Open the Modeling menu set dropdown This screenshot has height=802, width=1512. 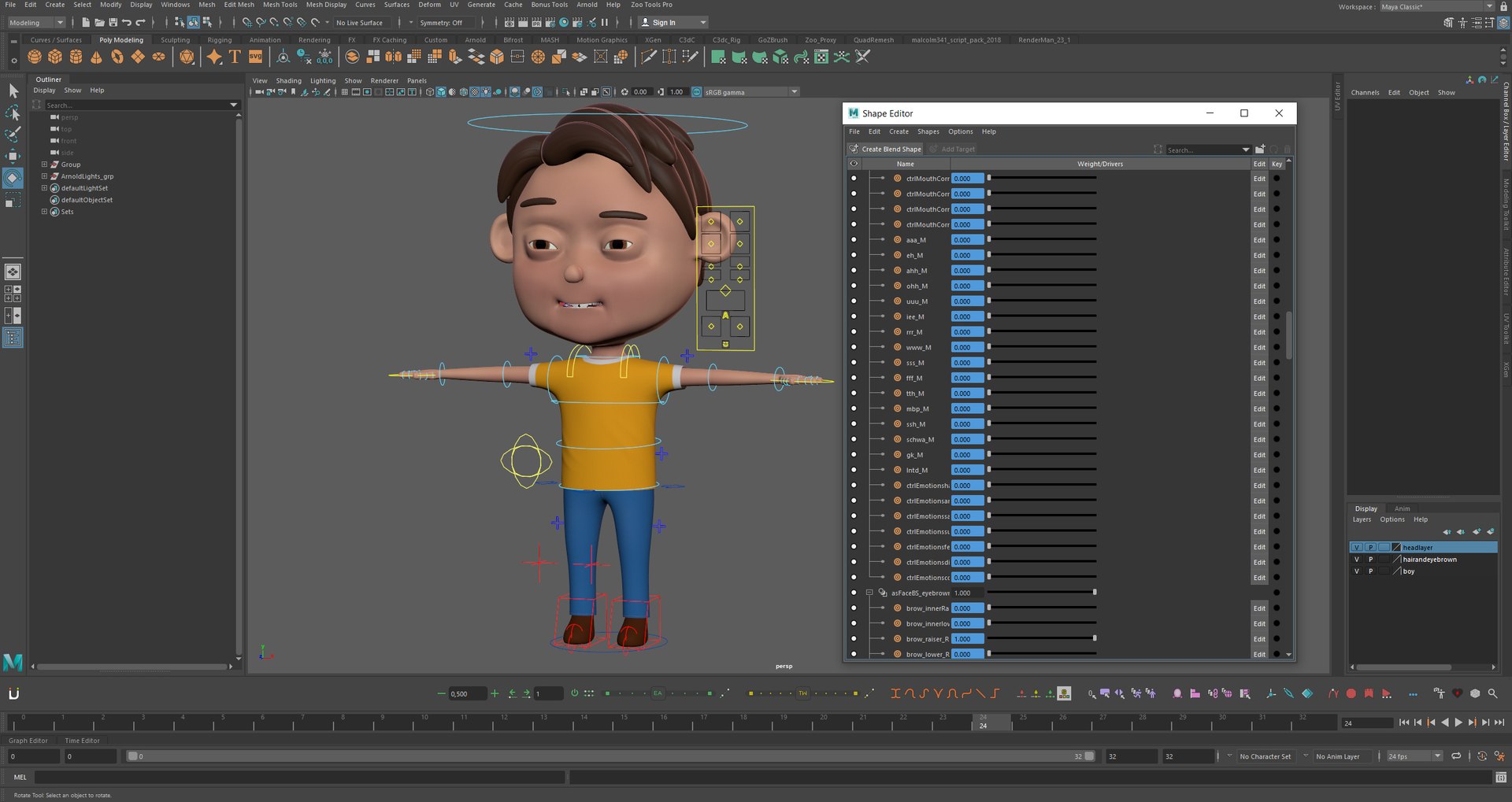[x=36, y=23]
